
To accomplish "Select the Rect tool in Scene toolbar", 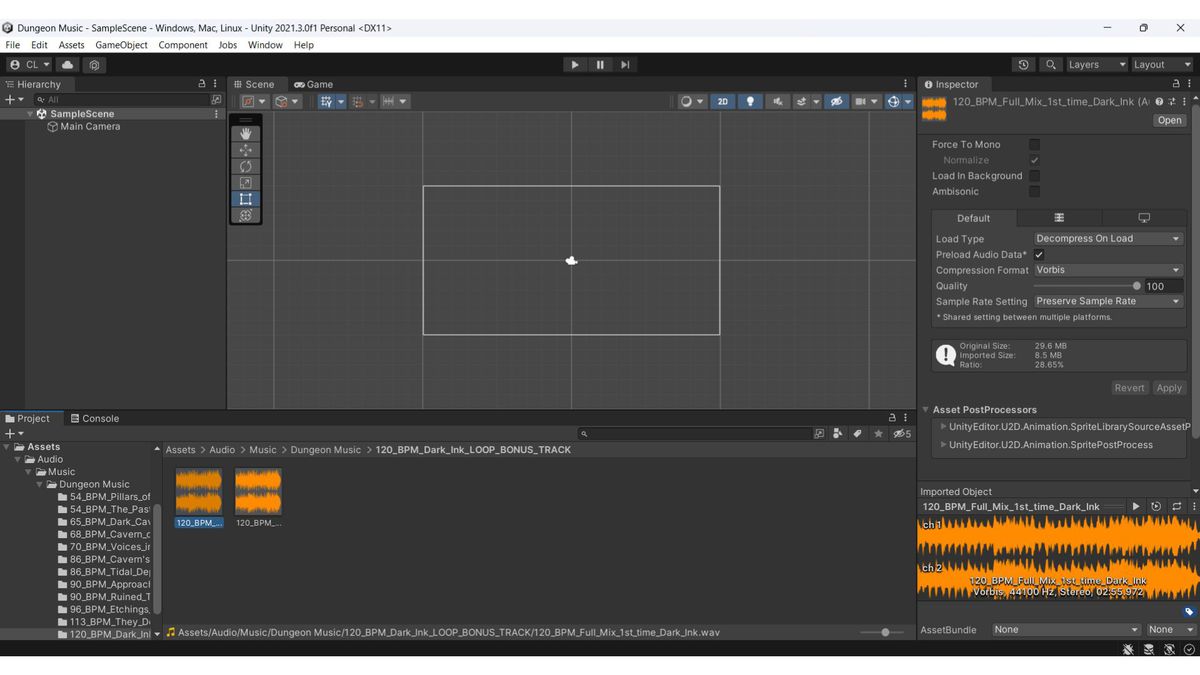I will 246,199.
